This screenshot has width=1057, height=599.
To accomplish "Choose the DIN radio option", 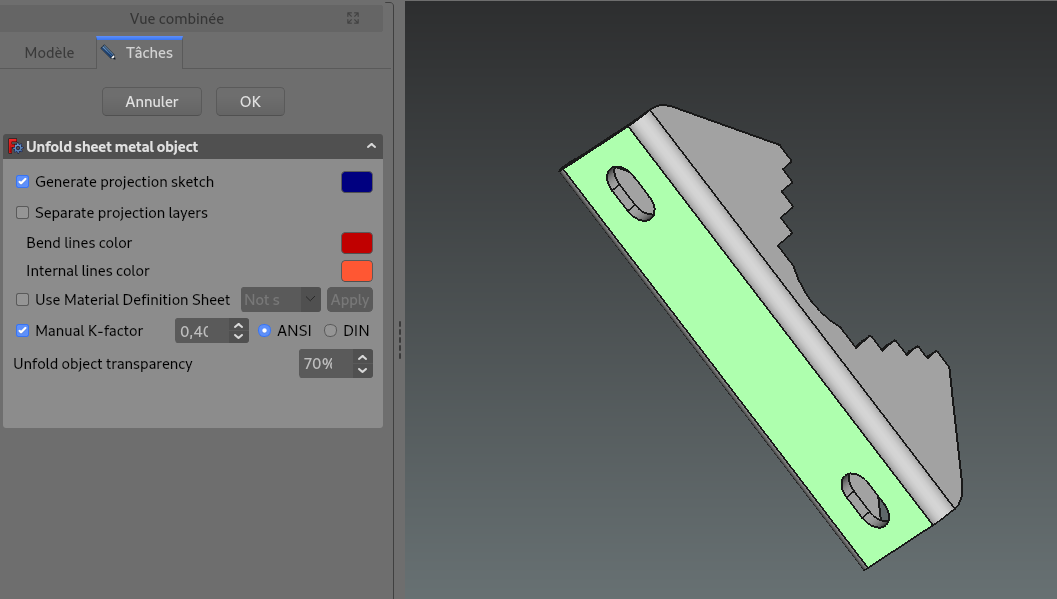I will (x=331, y=331).
